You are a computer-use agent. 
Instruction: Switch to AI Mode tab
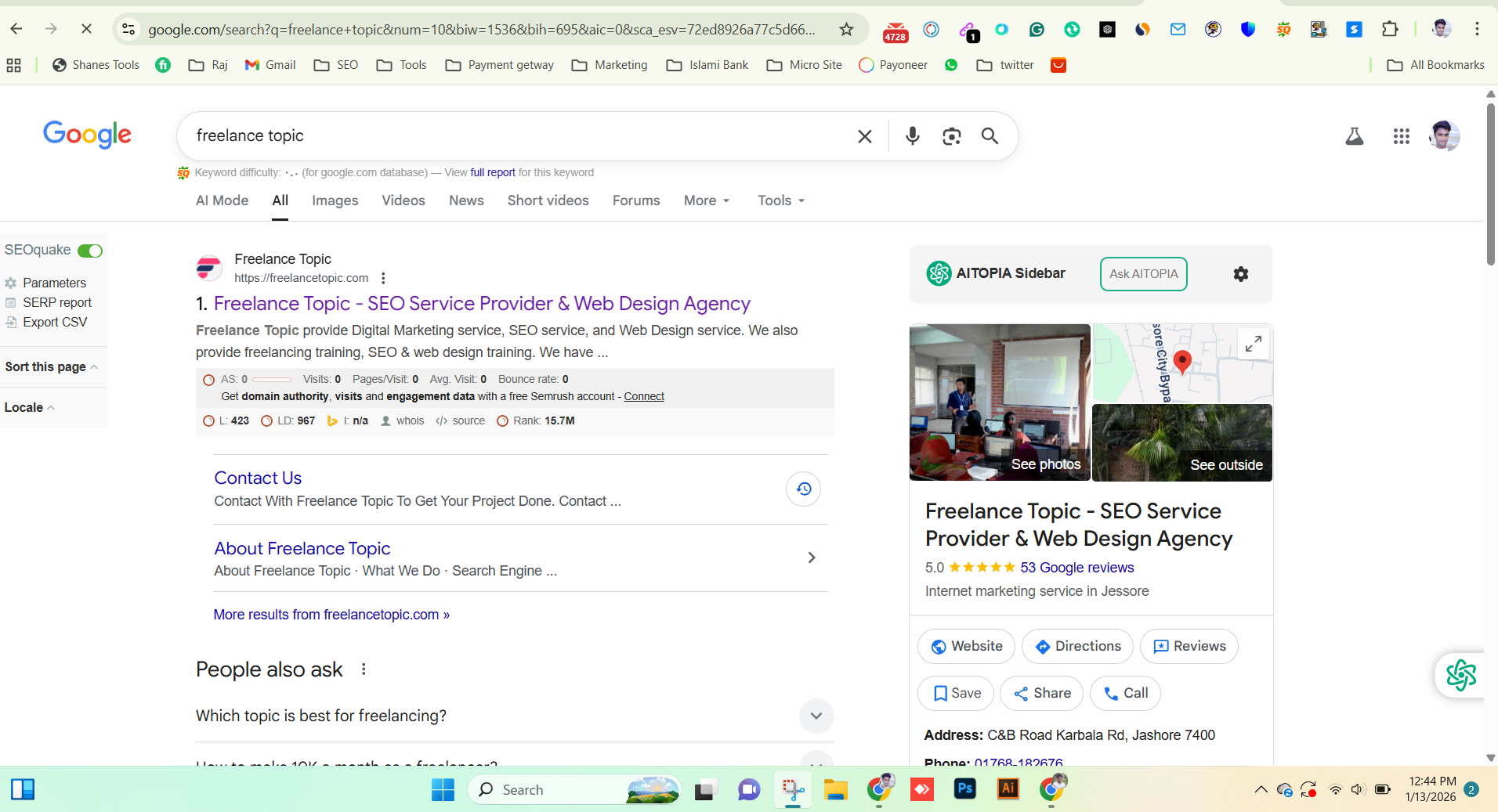tap(222, 201)
